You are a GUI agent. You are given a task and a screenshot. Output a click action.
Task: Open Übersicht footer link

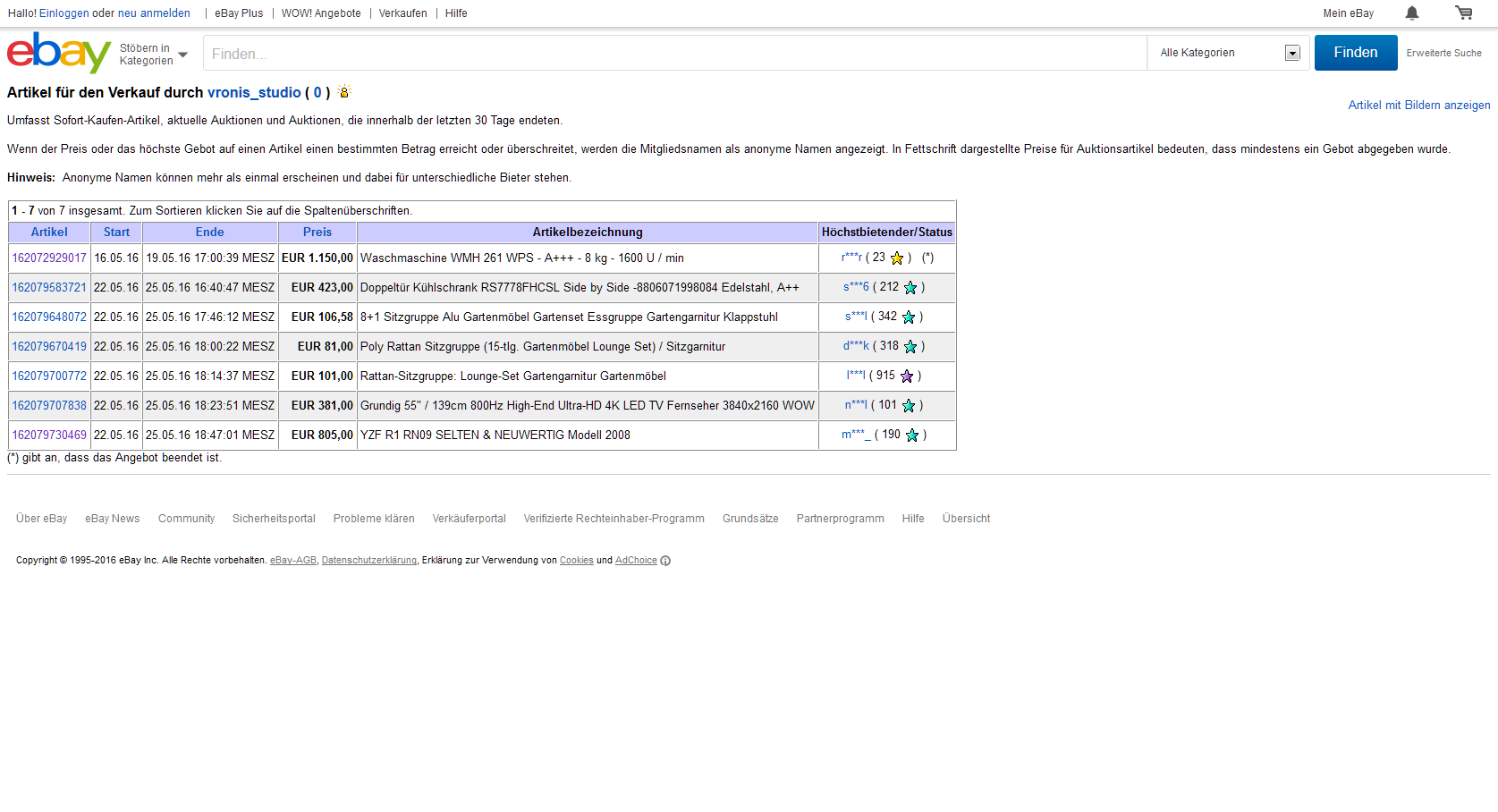(966, 519)
